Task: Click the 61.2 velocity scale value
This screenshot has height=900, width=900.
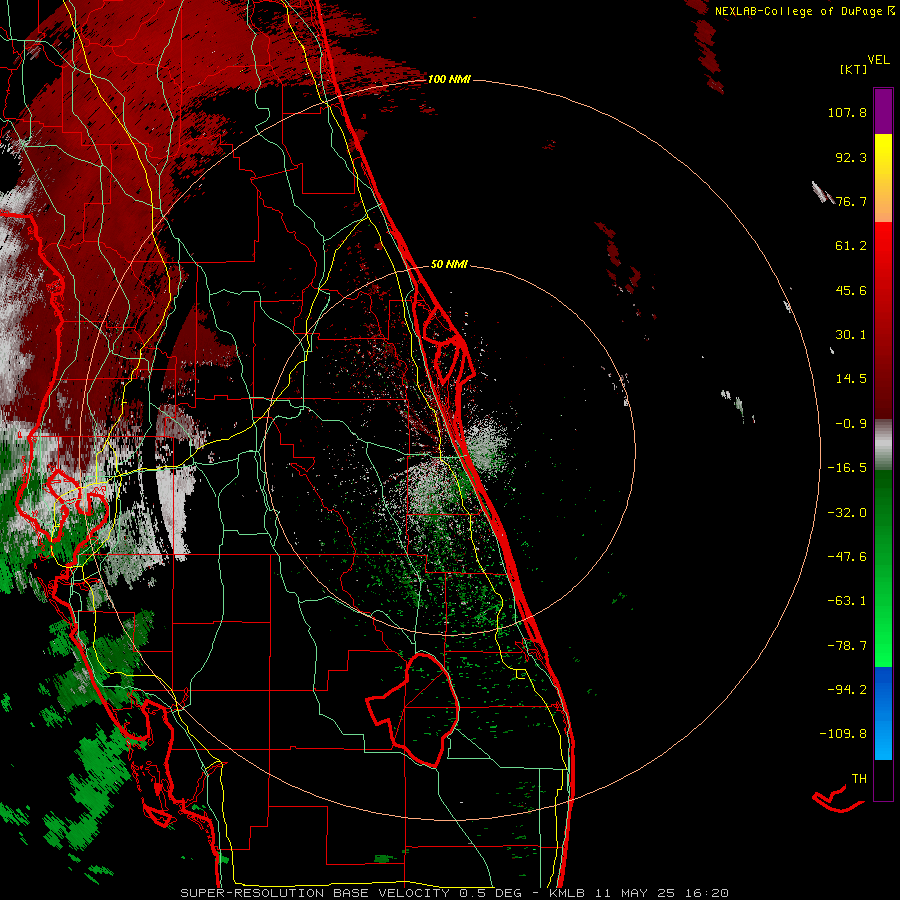Action: 851,246
